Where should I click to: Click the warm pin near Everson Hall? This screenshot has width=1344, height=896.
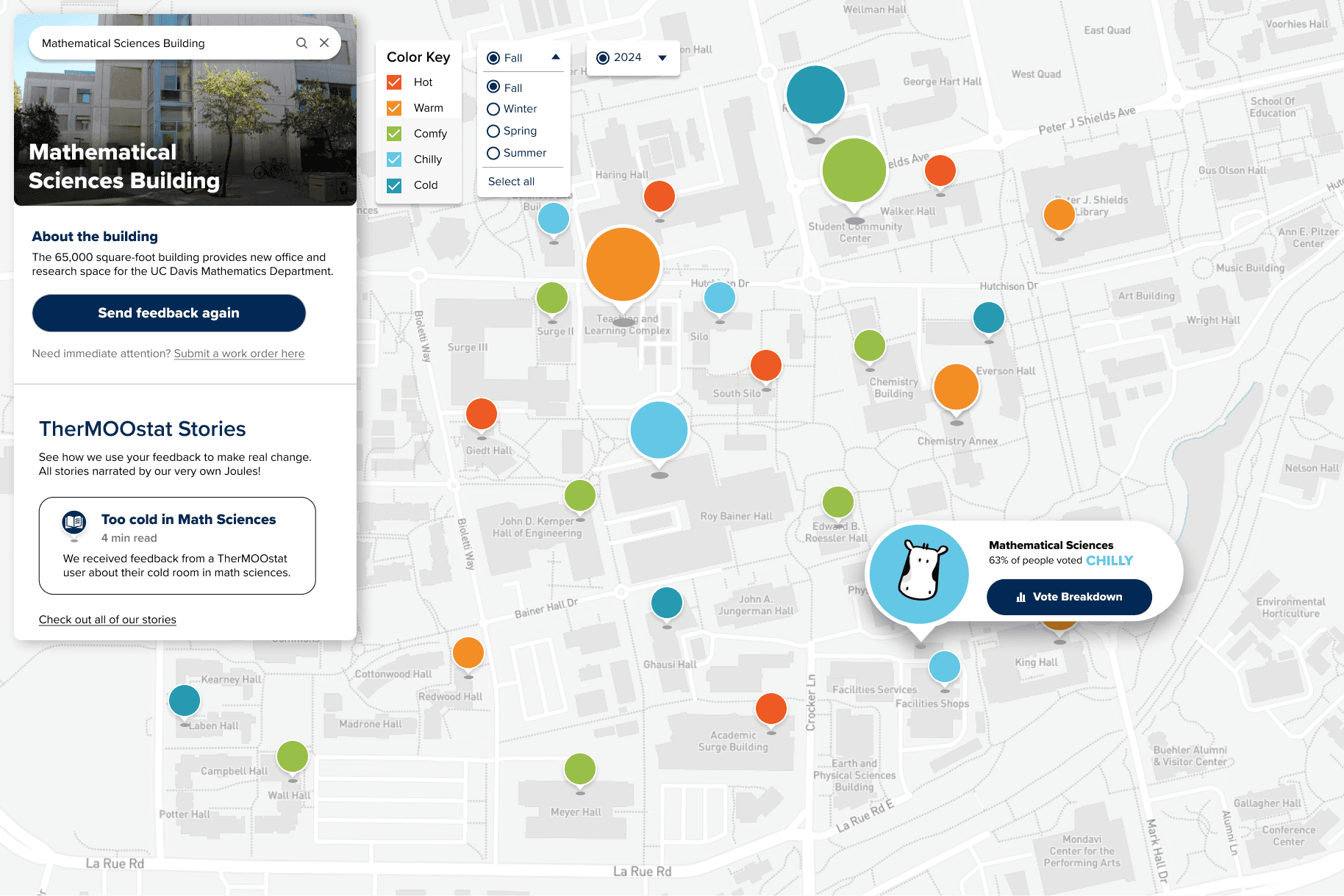tap(957, 387)
